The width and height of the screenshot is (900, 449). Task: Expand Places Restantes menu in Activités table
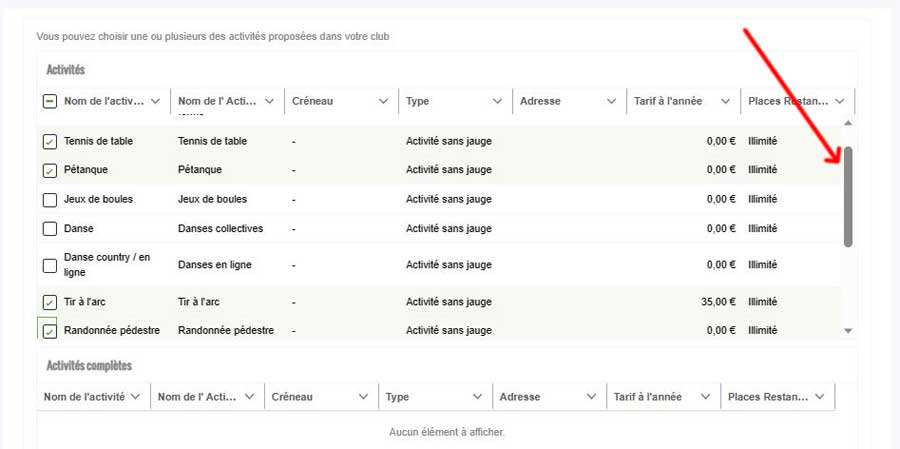pos(839,102)
